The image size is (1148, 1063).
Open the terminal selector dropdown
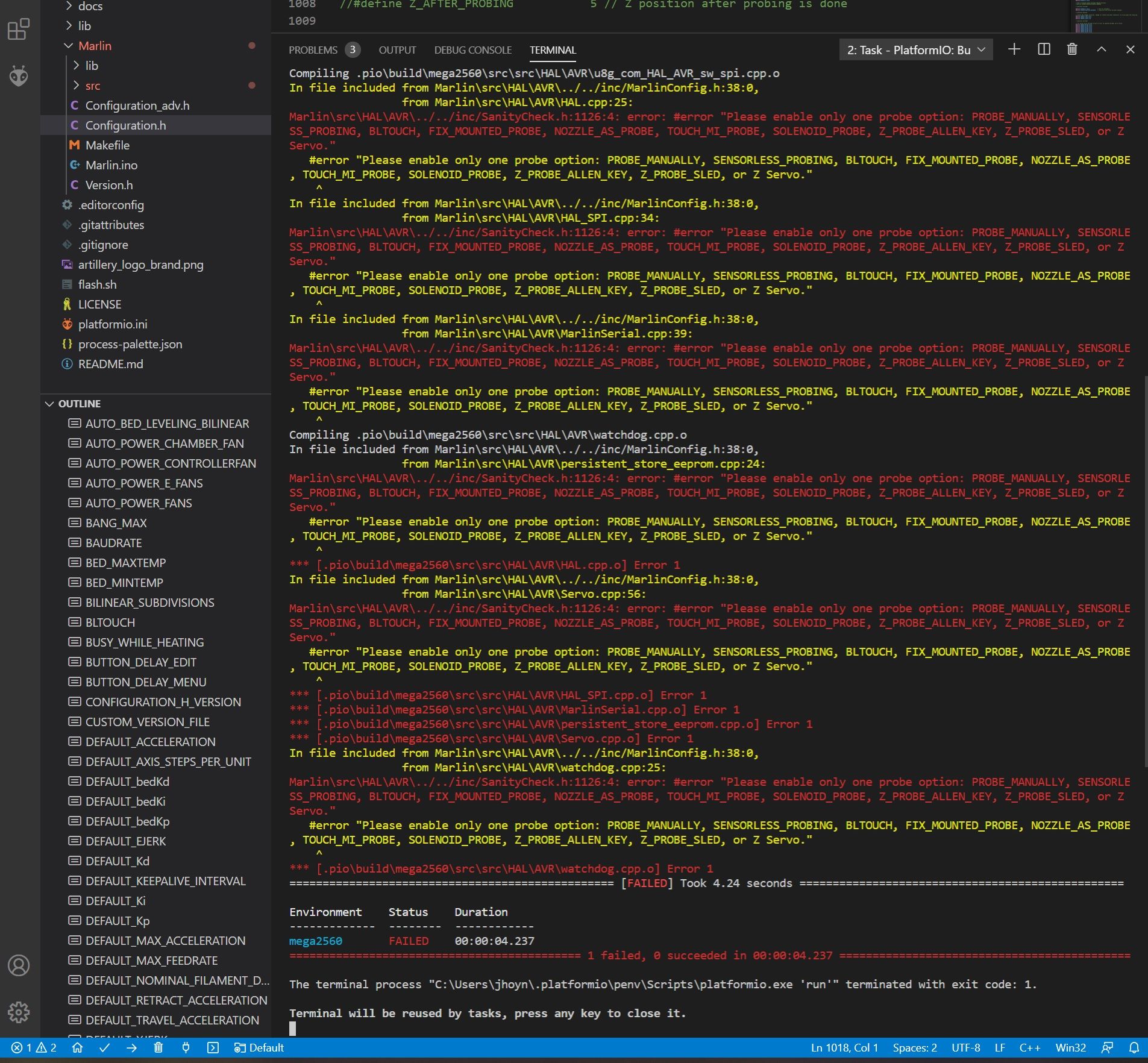tap(915, 50)
